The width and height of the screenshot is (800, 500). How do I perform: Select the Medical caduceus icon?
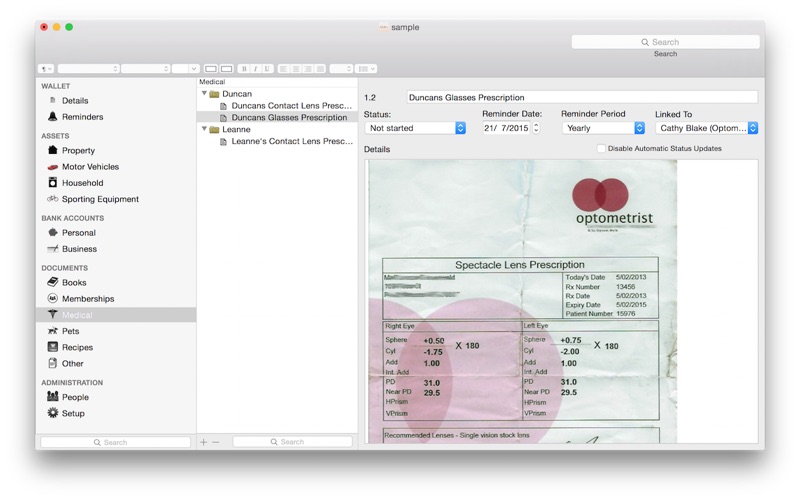pos(53,315)
